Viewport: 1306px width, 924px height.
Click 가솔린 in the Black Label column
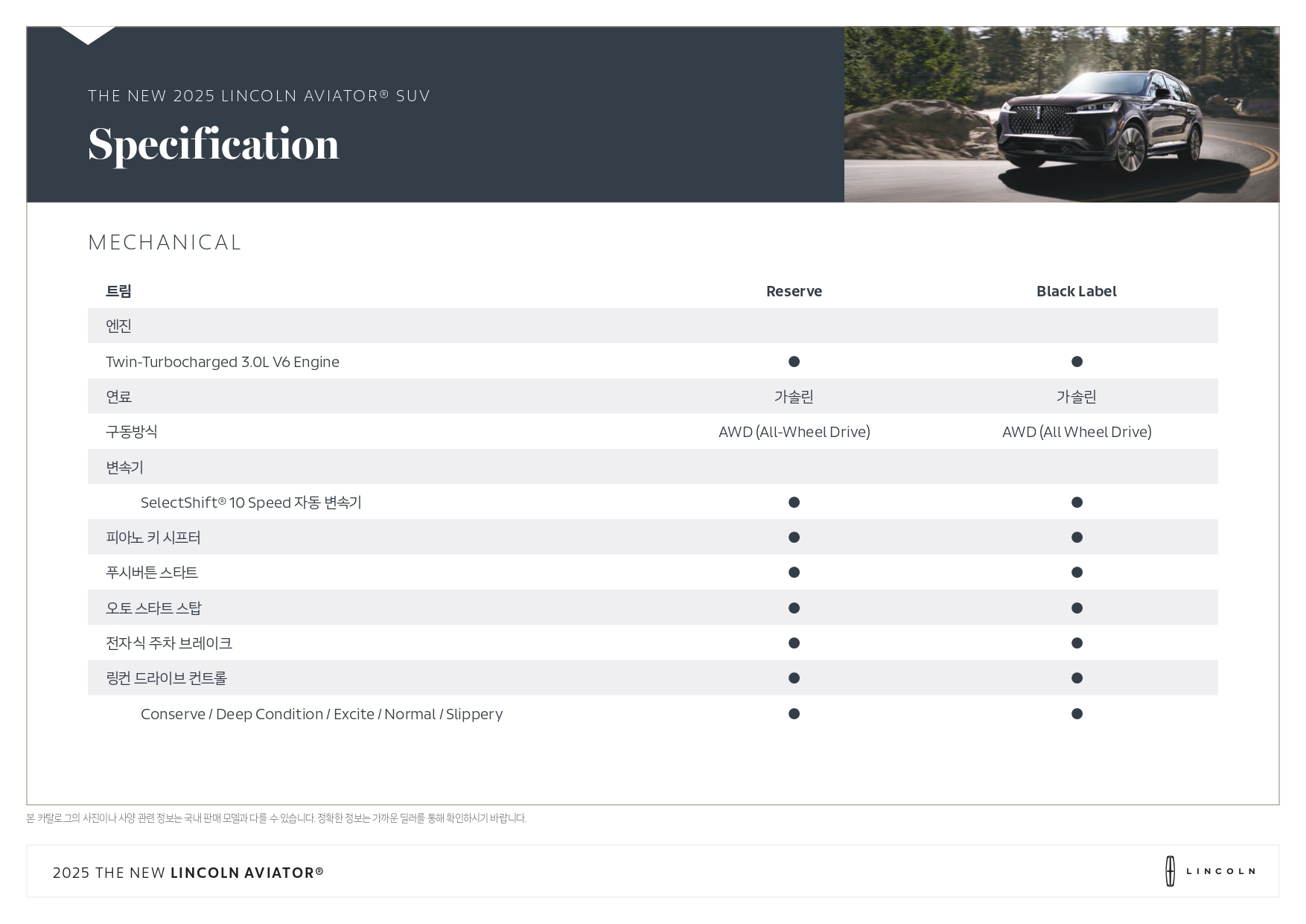[1077, 397]
